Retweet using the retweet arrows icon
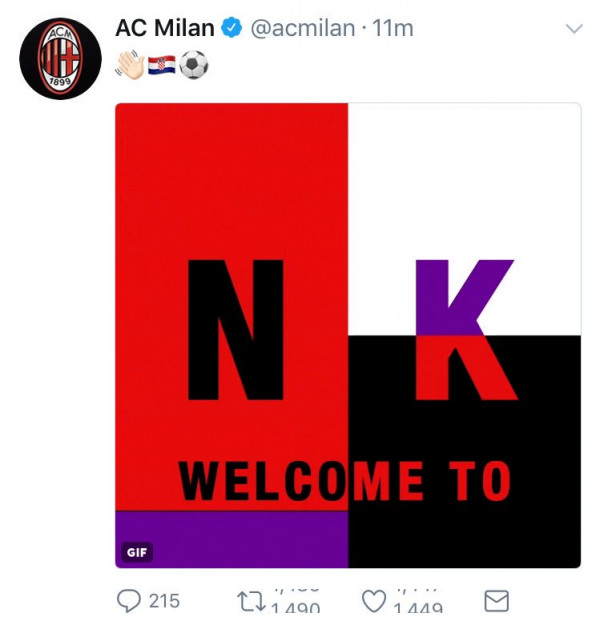The image size is (600, 625). (x=250, y=601)
